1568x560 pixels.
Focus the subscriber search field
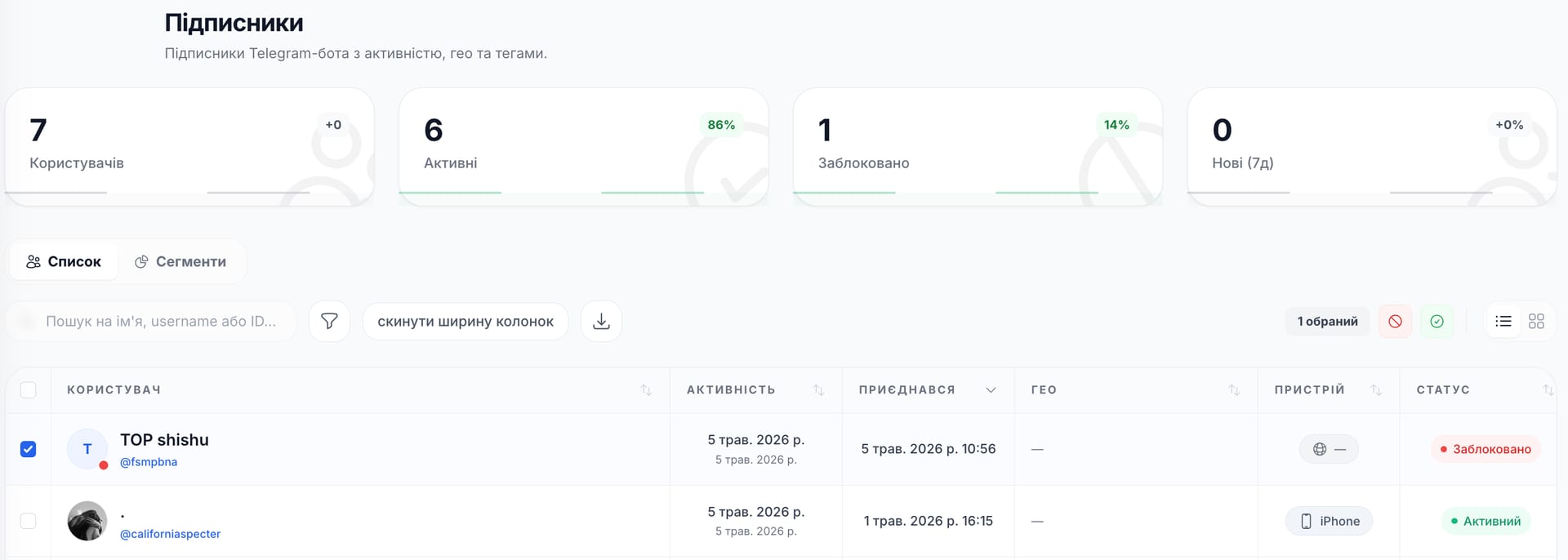151,322
